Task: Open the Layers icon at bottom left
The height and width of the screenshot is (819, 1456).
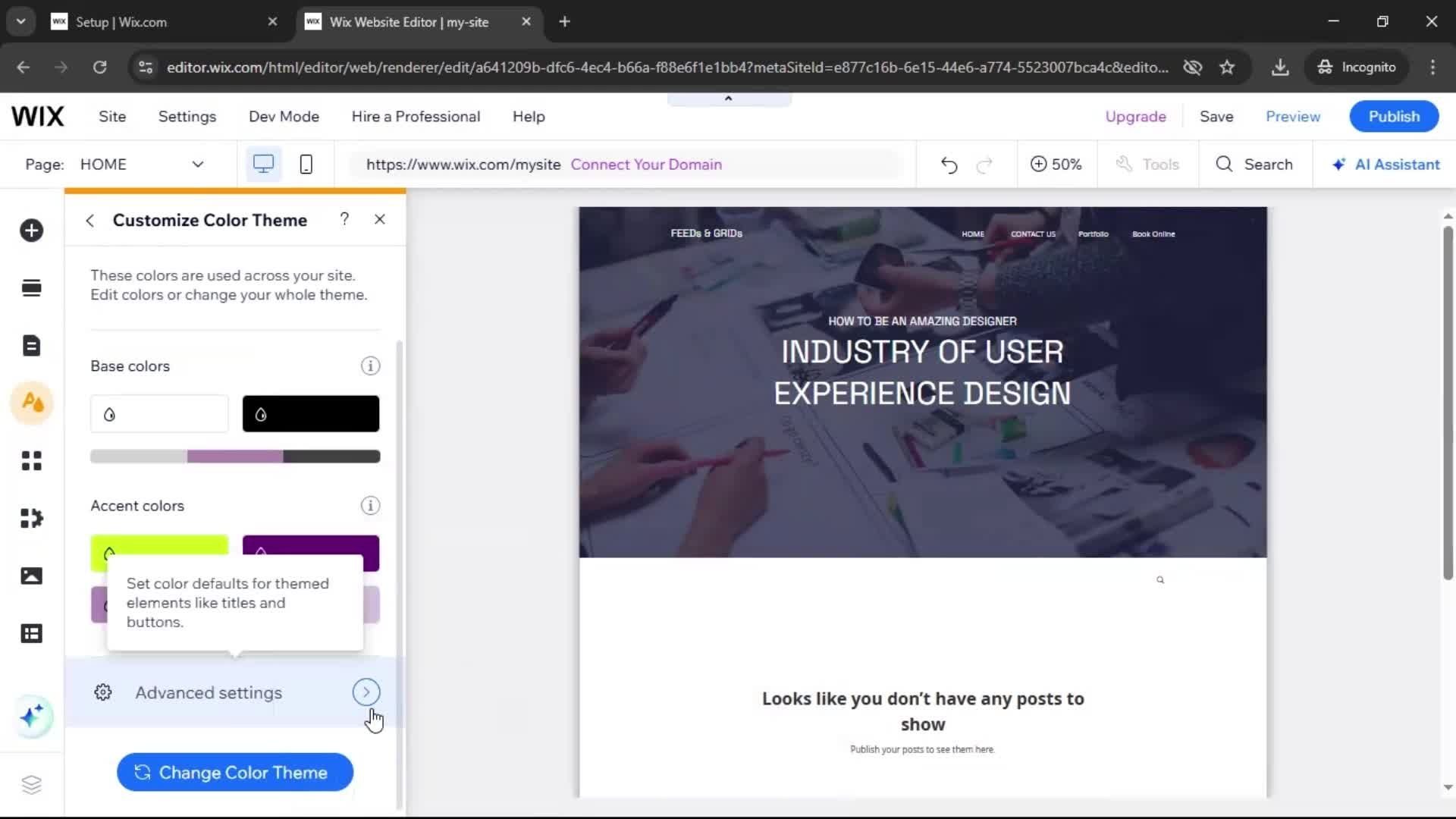Action: pyautogui.click(x=31, y=784)
